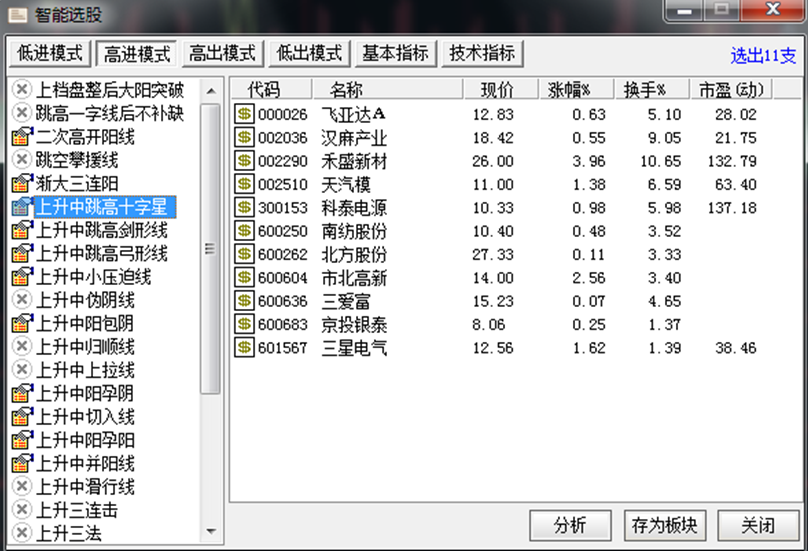Image resolution: width=808 pixels, height=551 pixels.
Task: Click the pattern list scroll down arrow
Action: (x=211, y=531)
